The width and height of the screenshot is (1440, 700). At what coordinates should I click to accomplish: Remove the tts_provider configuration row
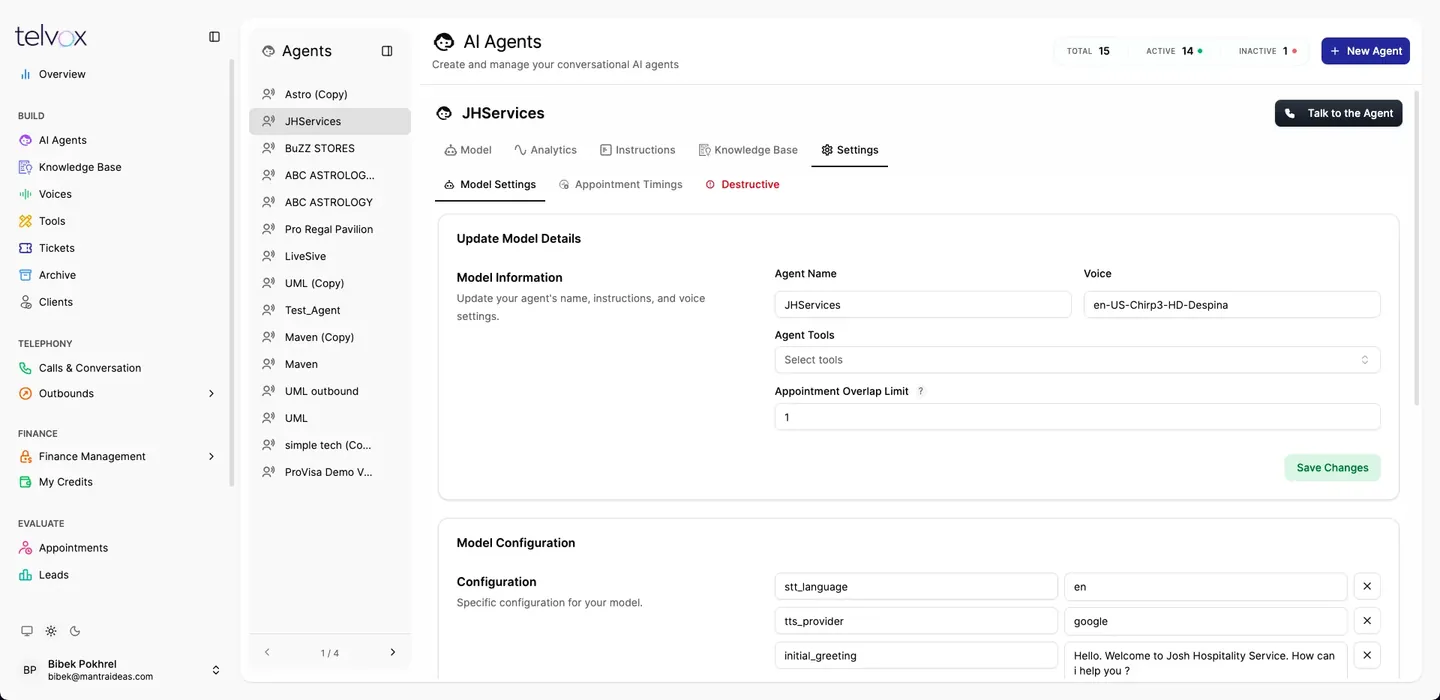(1367, 621)
